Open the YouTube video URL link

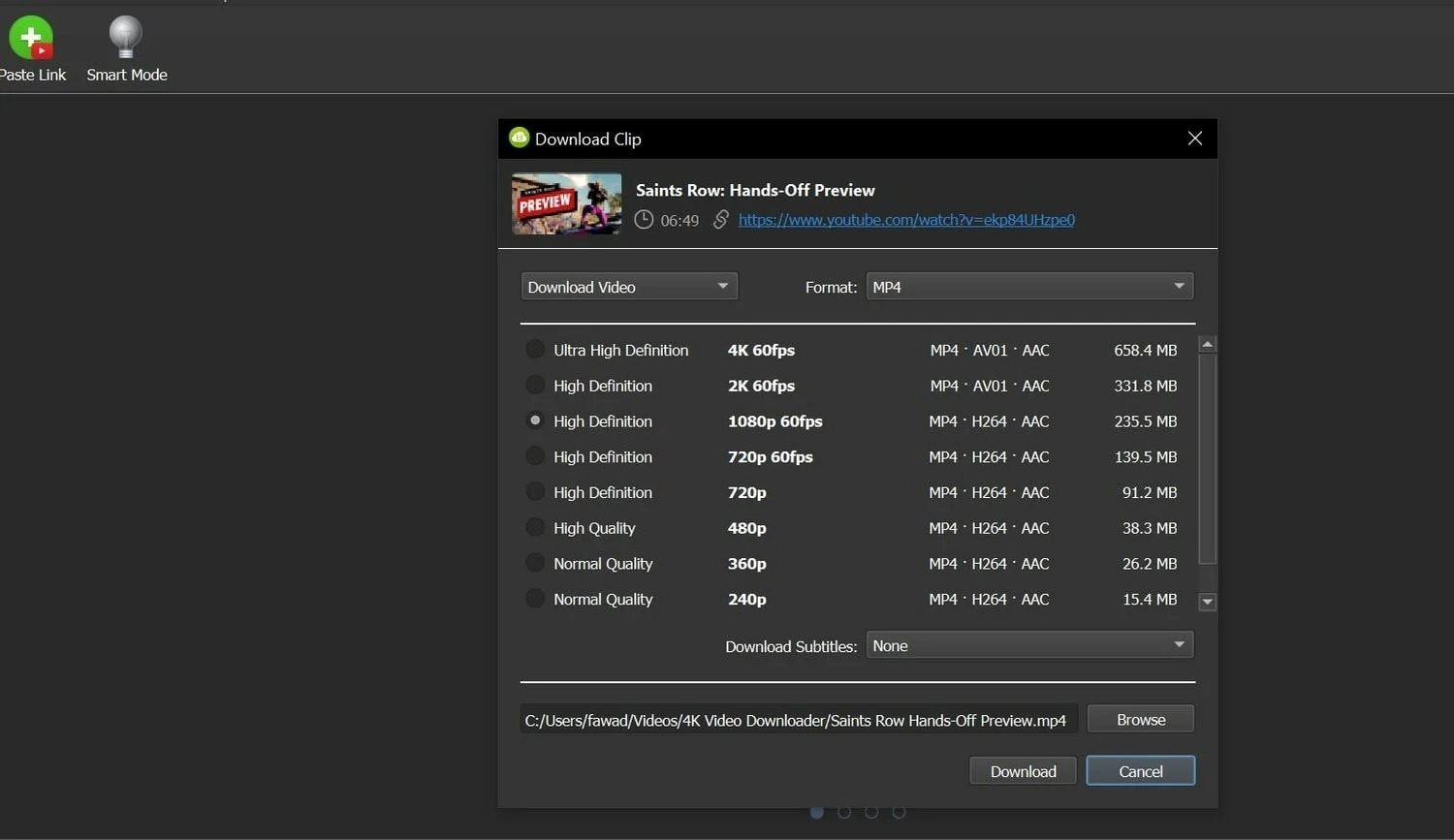(906, 220)
